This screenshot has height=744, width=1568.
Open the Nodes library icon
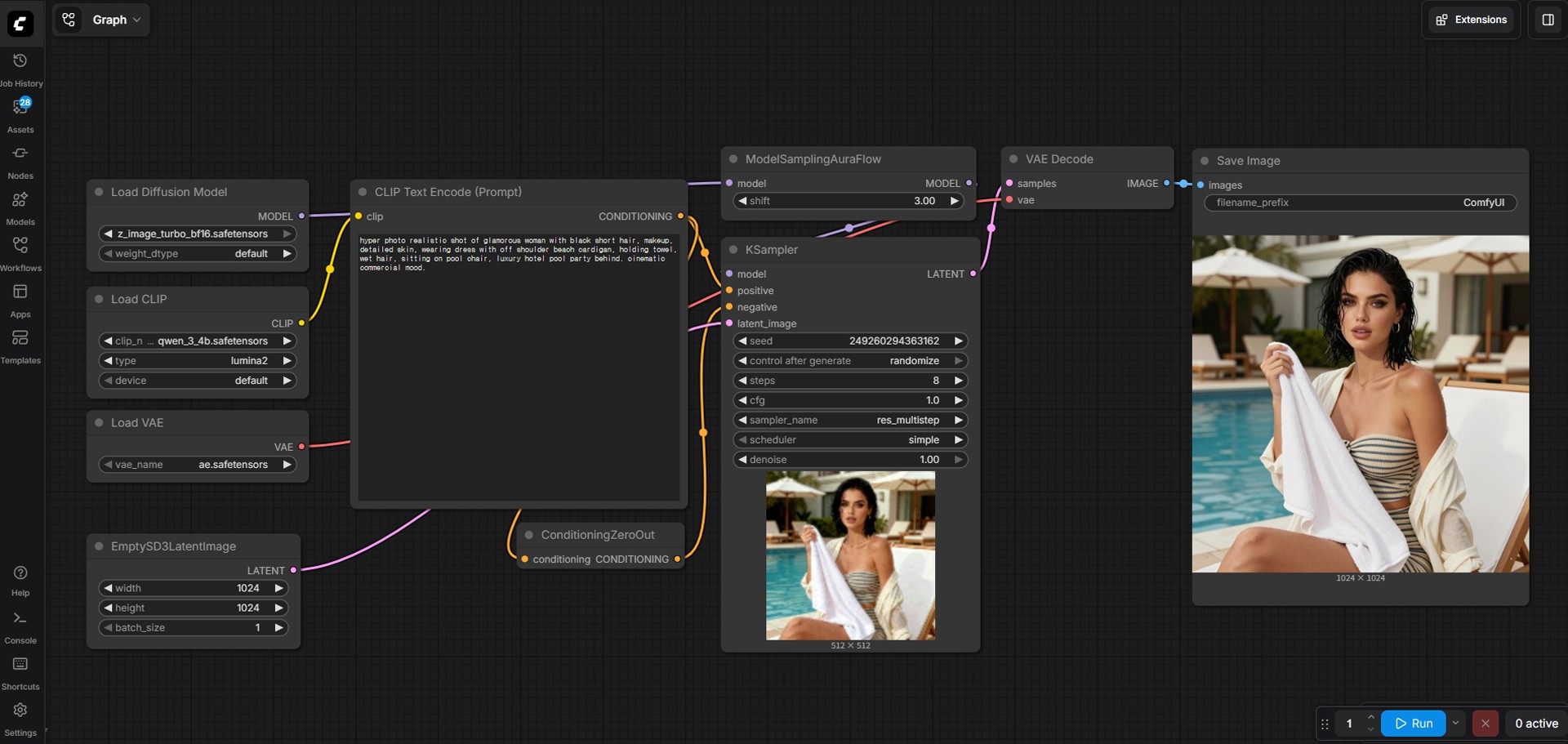coord(20,154)
